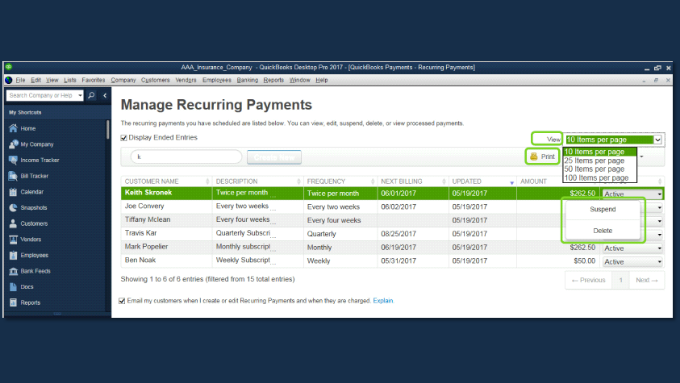Open status dropdown for Mark Popelier
This screenshot has width=680, height=383.
click(633, 249)
